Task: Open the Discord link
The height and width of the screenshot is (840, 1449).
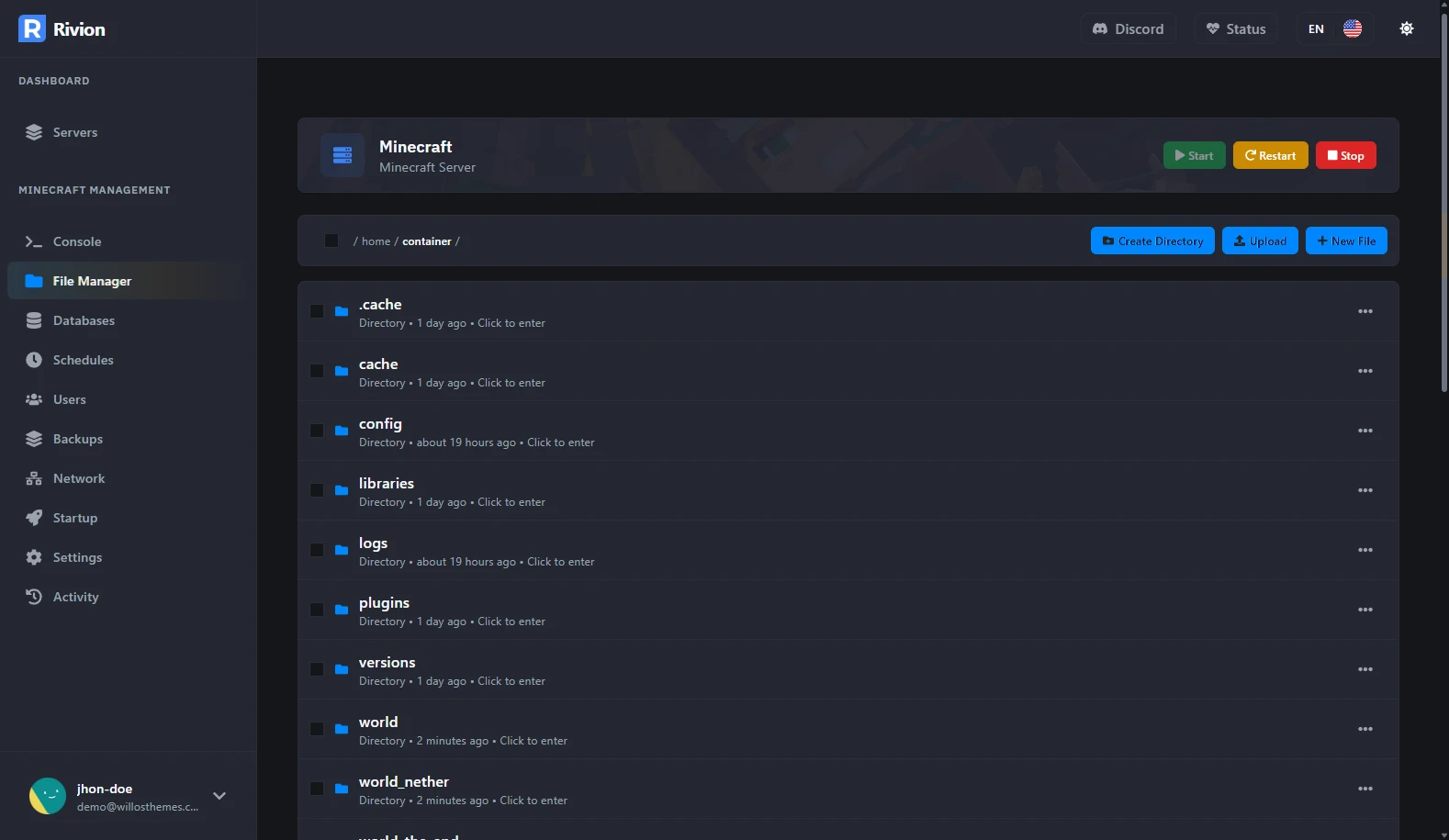Action: pos(1128,28)
